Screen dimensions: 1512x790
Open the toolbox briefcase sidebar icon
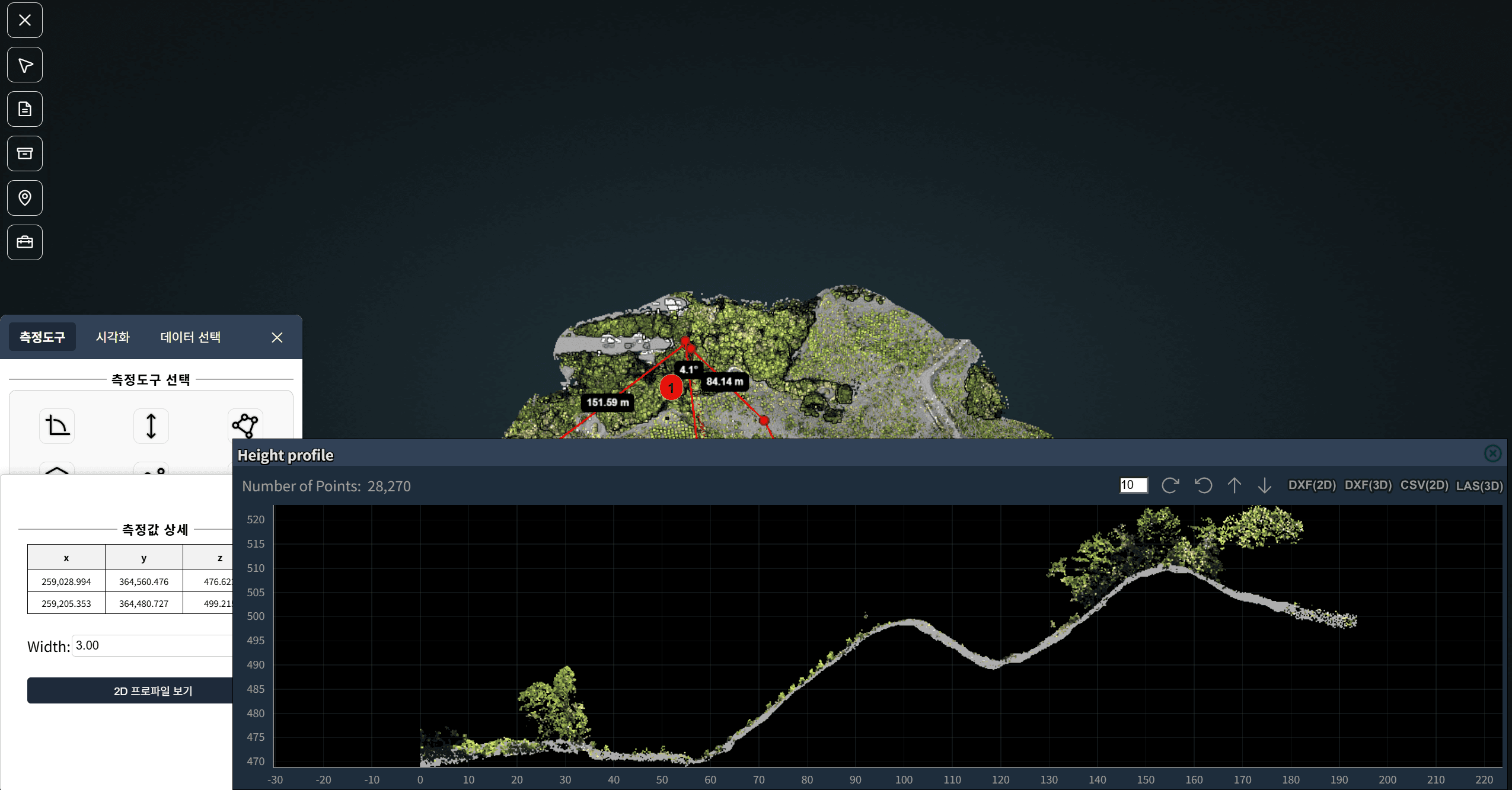25,242
